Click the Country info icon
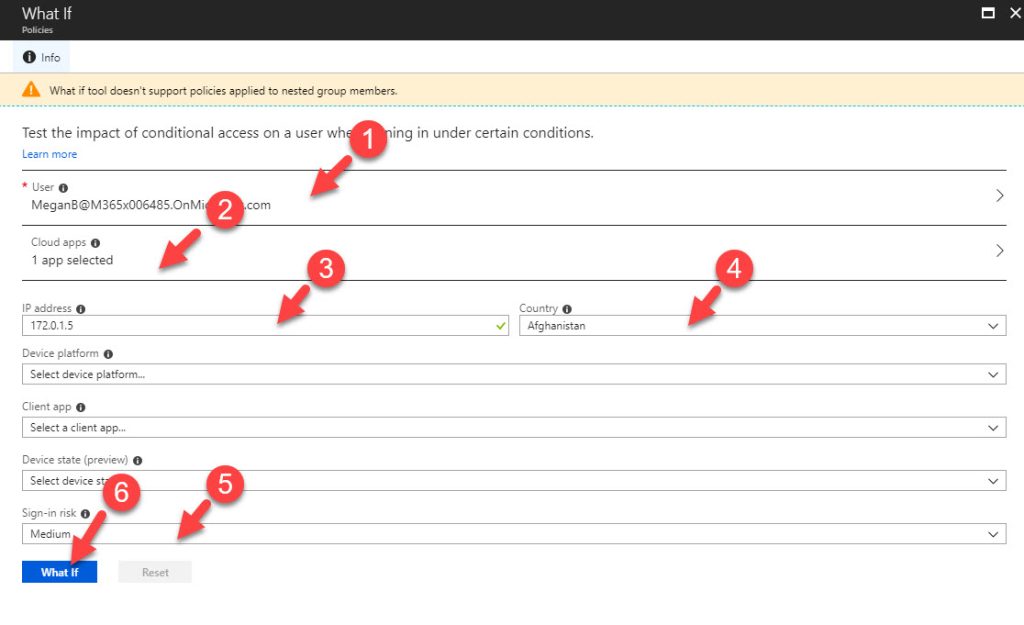1024x625 pixels. click(567, 309)
